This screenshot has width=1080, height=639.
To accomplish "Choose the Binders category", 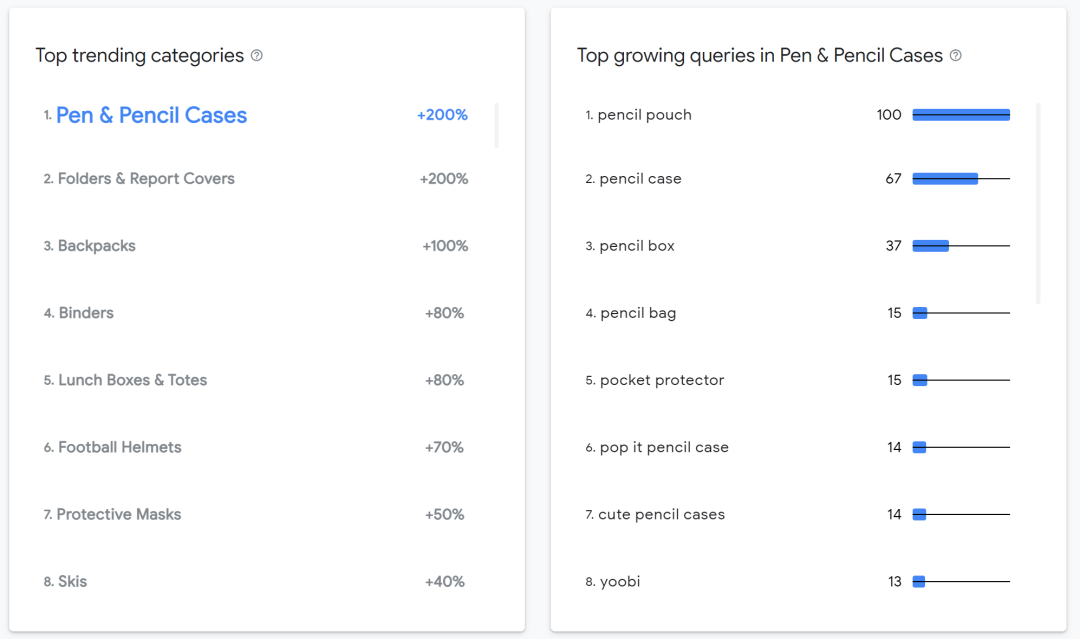I will pyautogui.click(x=86, y=313).
